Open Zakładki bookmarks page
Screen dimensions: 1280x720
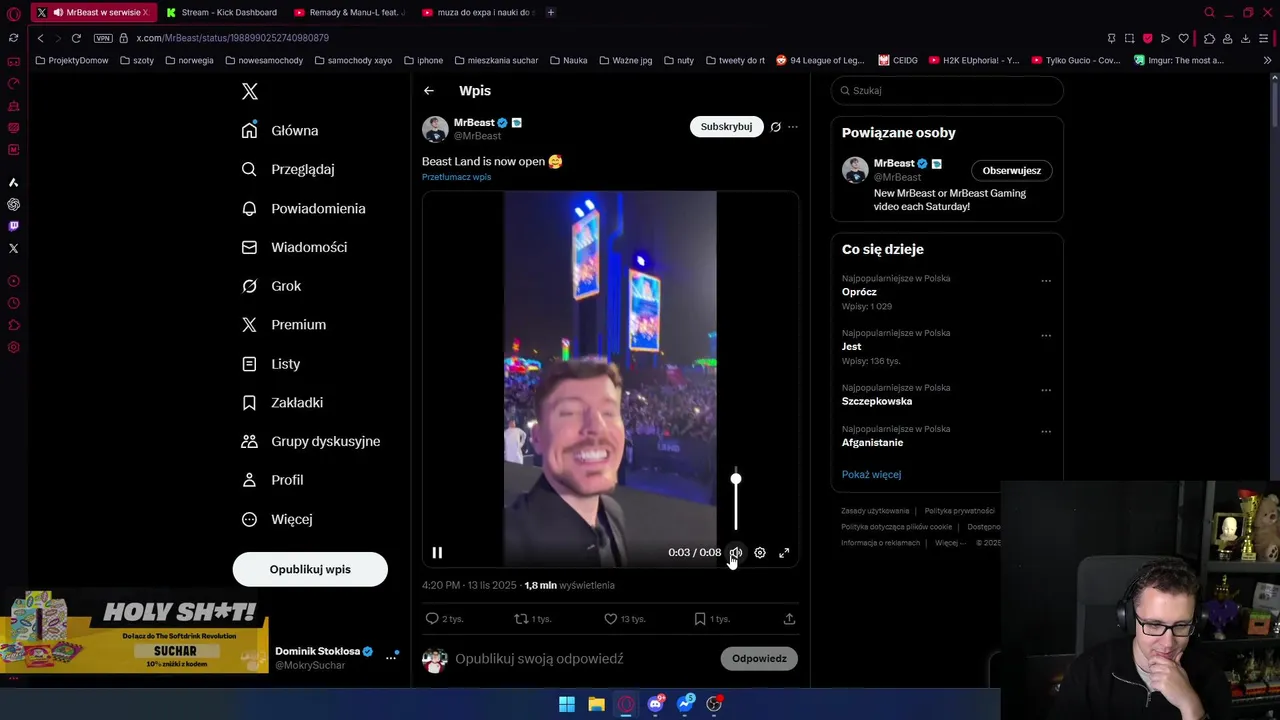click(282, 402)
